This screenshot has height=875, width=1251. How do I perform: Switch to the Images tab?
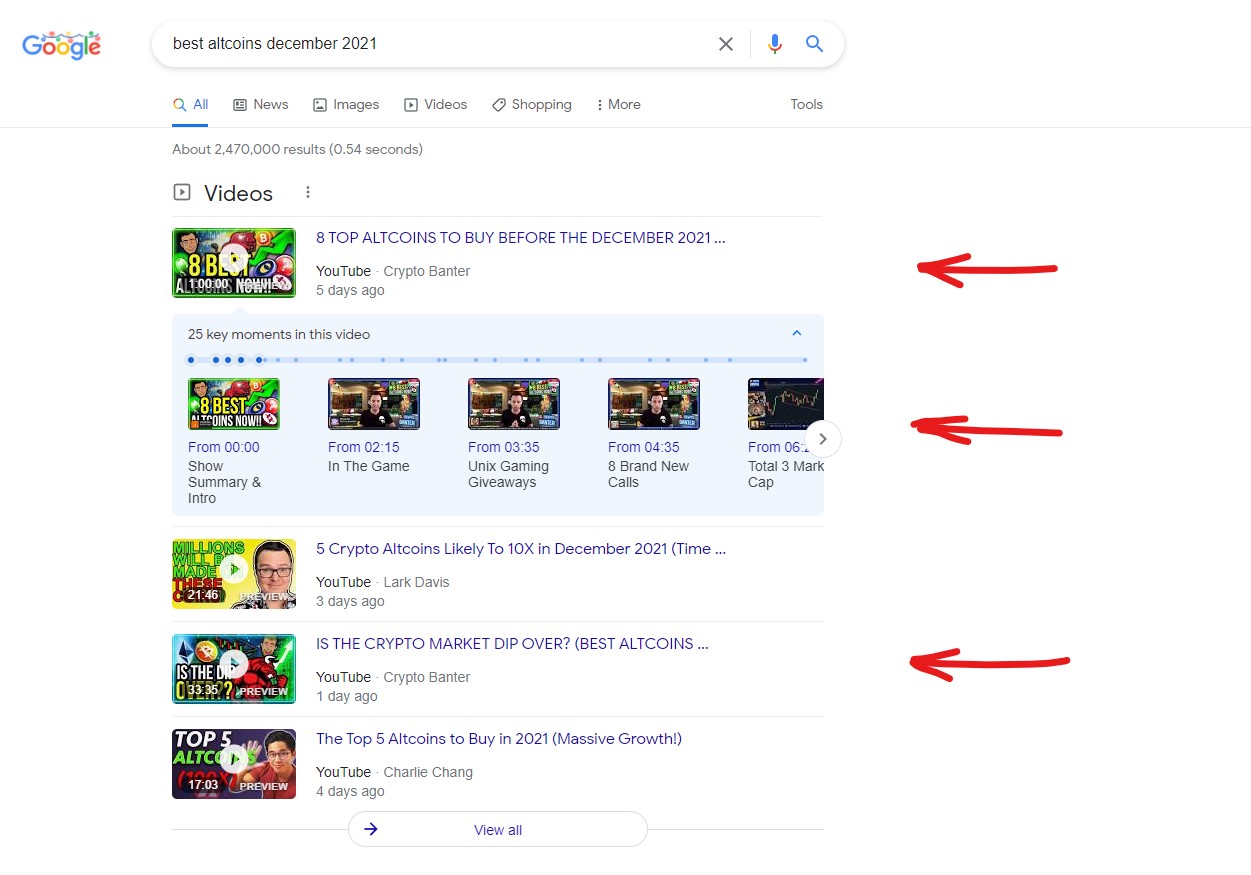(x=346, y=105)
